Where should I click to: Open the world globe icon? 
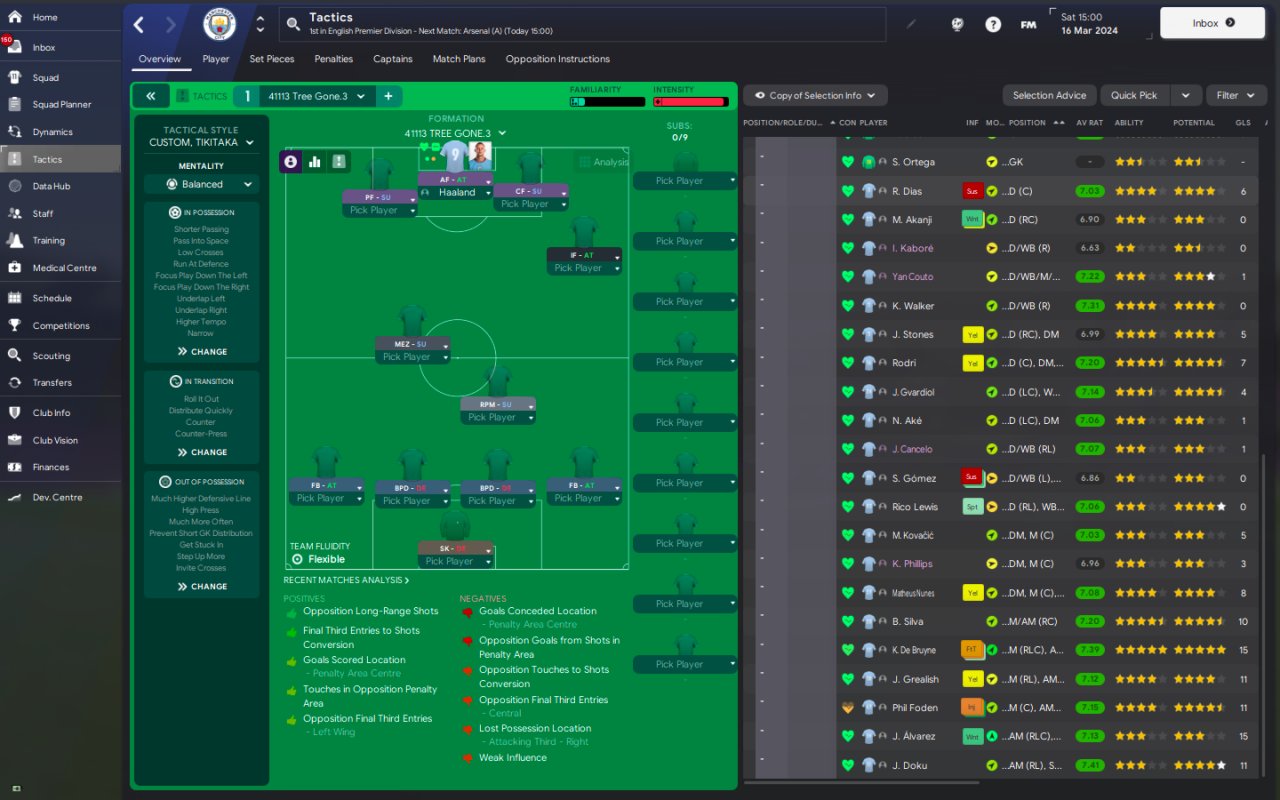point(957,24)
